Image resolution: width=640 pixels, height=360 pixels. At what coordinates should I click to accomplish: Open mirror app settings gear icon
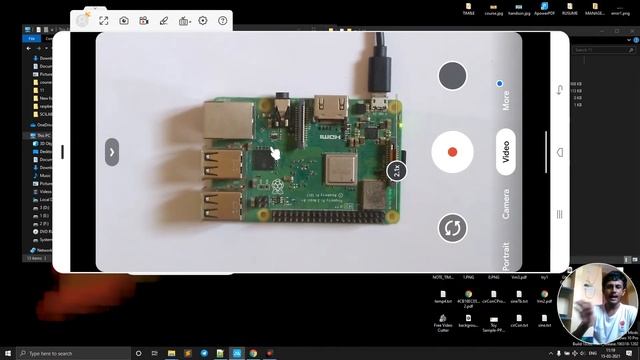[x=203, y=20]
